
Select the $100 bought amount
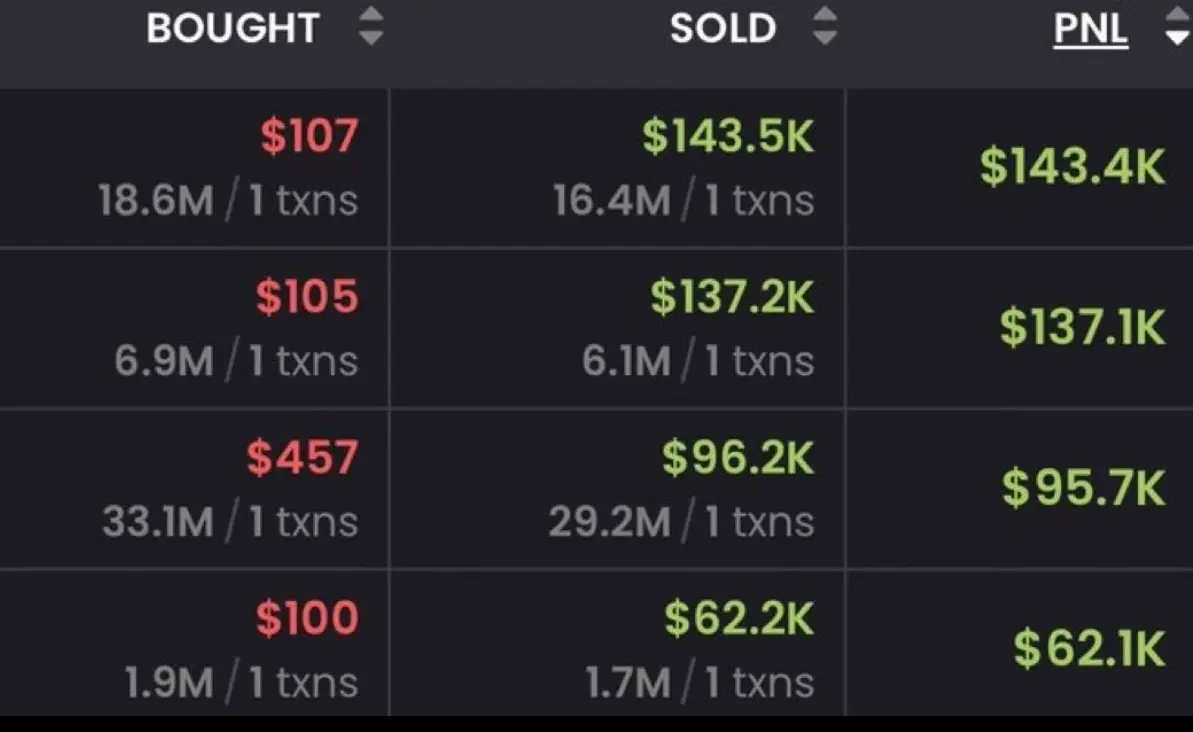307,618
